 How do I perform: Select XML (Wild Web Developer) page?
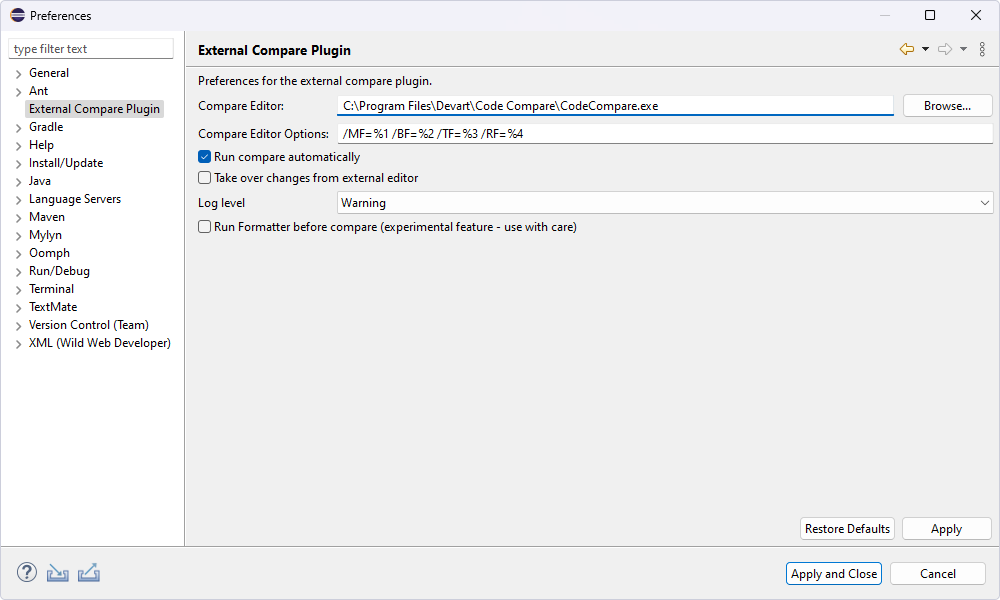pyautogui.click(x=99, y=343)
